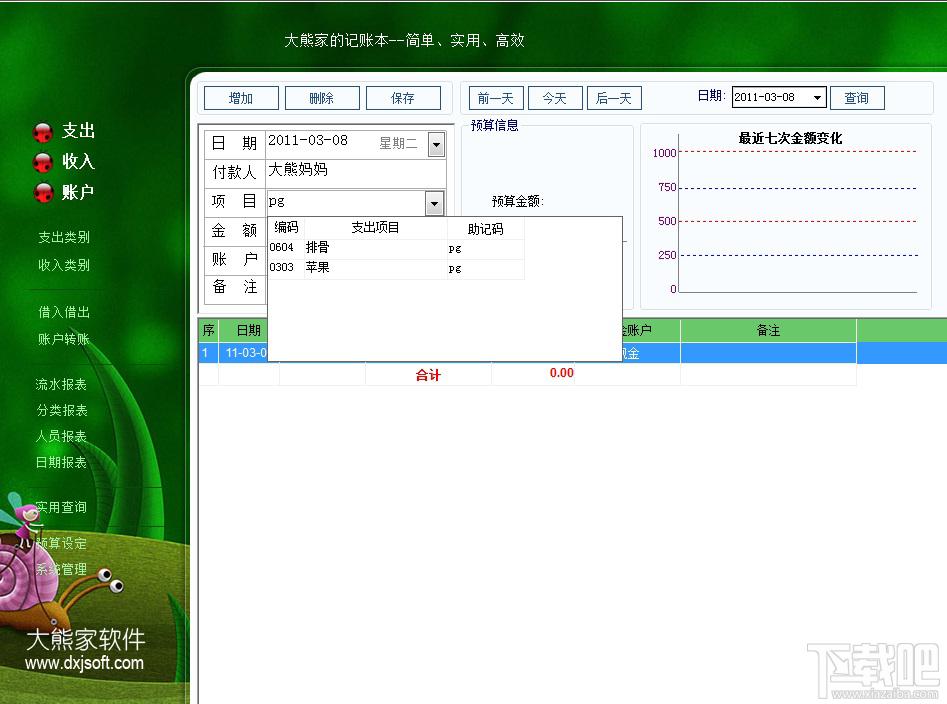
Task: Click the 项目 input containing pg
Action: tap(345, 202)
